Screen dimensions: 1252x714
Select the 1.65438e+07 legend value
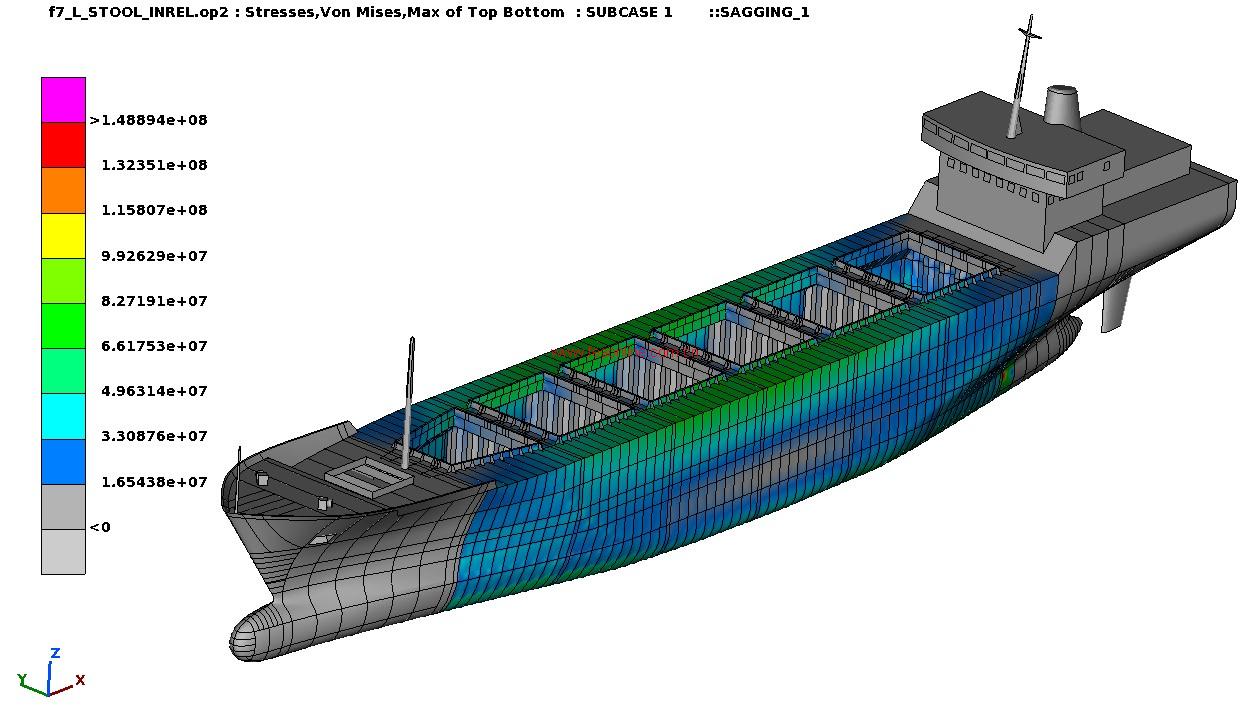point(154,482)
